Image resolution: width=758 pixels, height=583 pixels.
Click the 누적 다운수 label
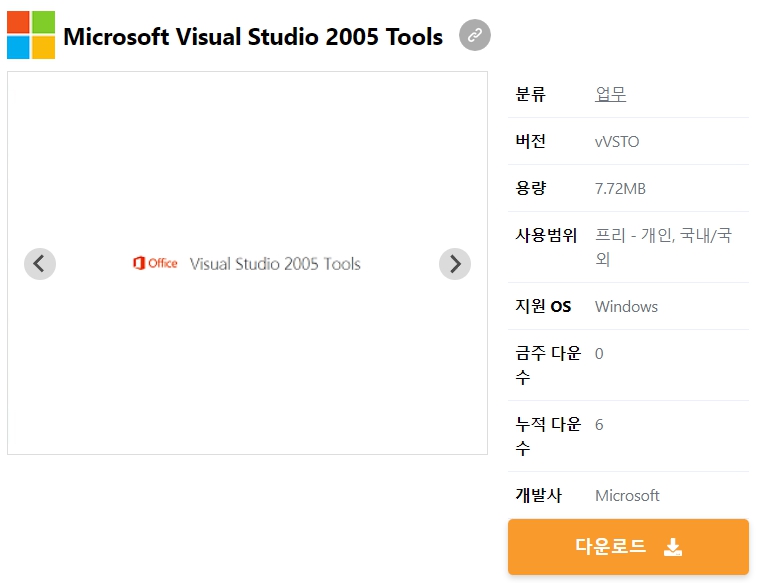pos(548,436)
